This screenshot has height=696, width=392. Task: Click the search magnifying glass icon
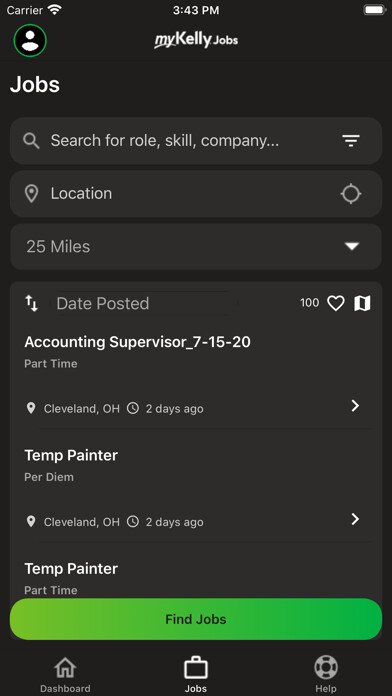(x=32, y=141)
